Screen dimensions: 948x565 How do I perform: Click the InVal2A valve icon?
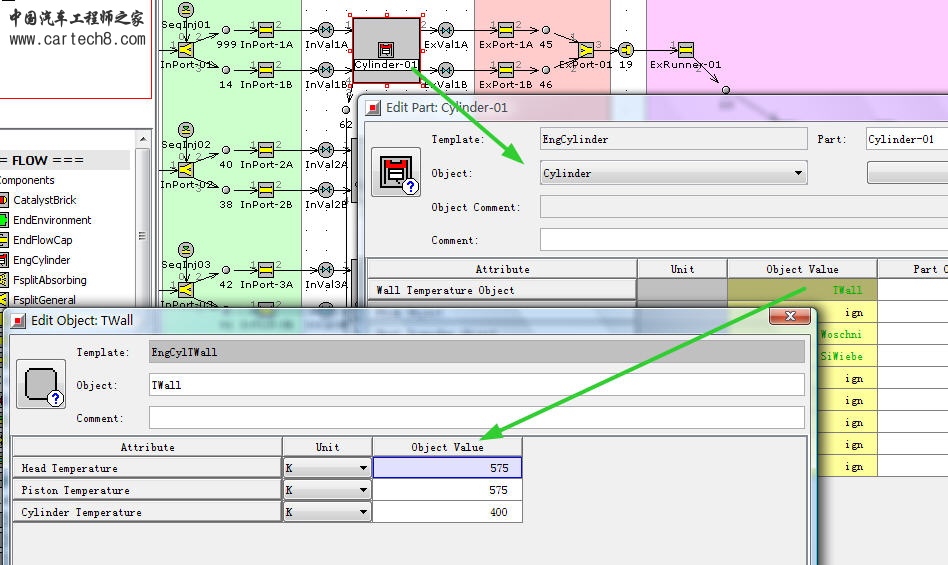[x=326, y=149]
